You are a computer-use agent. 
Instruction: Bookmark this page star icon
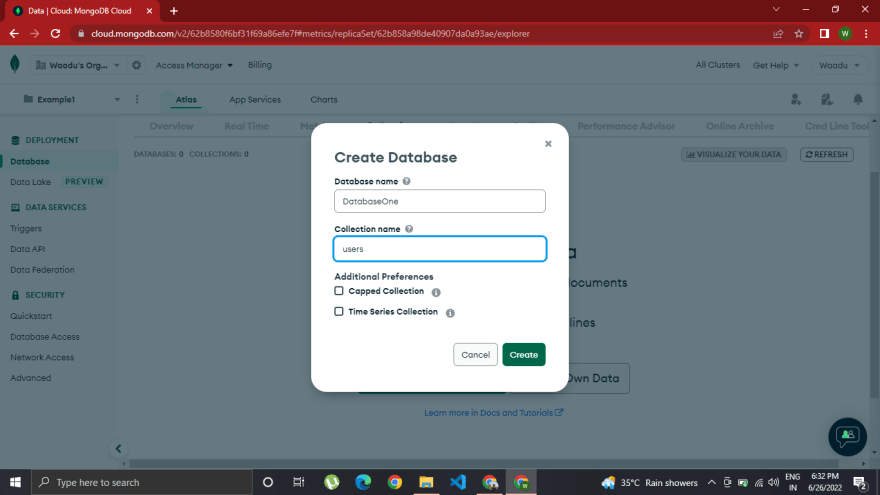click(799, 34)
